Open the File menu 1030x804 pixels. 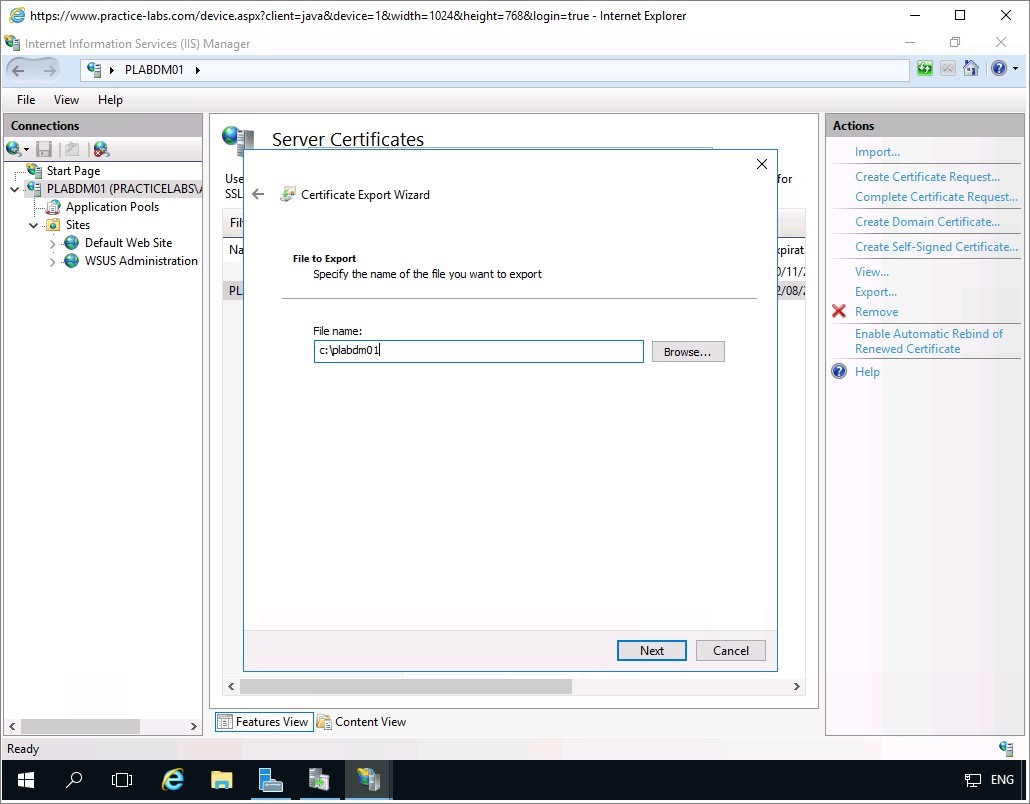(26, 100)
